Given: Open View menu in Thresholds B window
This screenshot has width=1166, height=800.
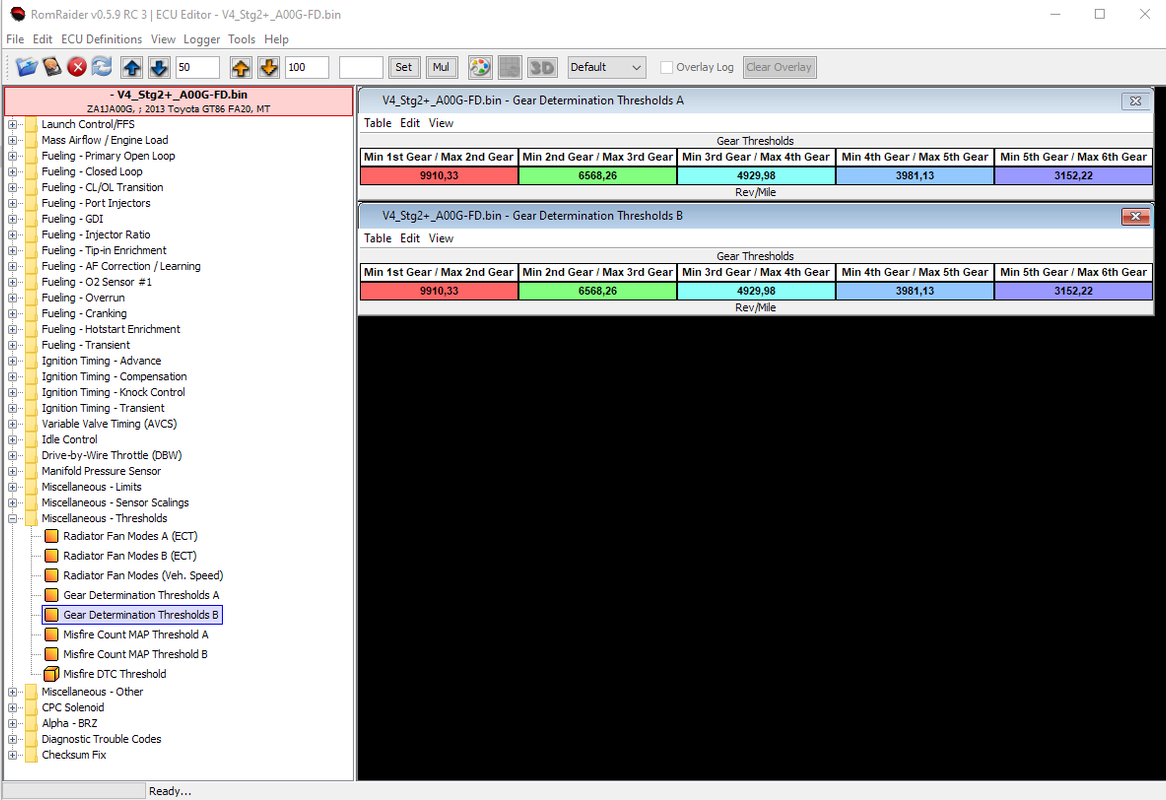Looking at the screenshot, I should coord(441,238).
